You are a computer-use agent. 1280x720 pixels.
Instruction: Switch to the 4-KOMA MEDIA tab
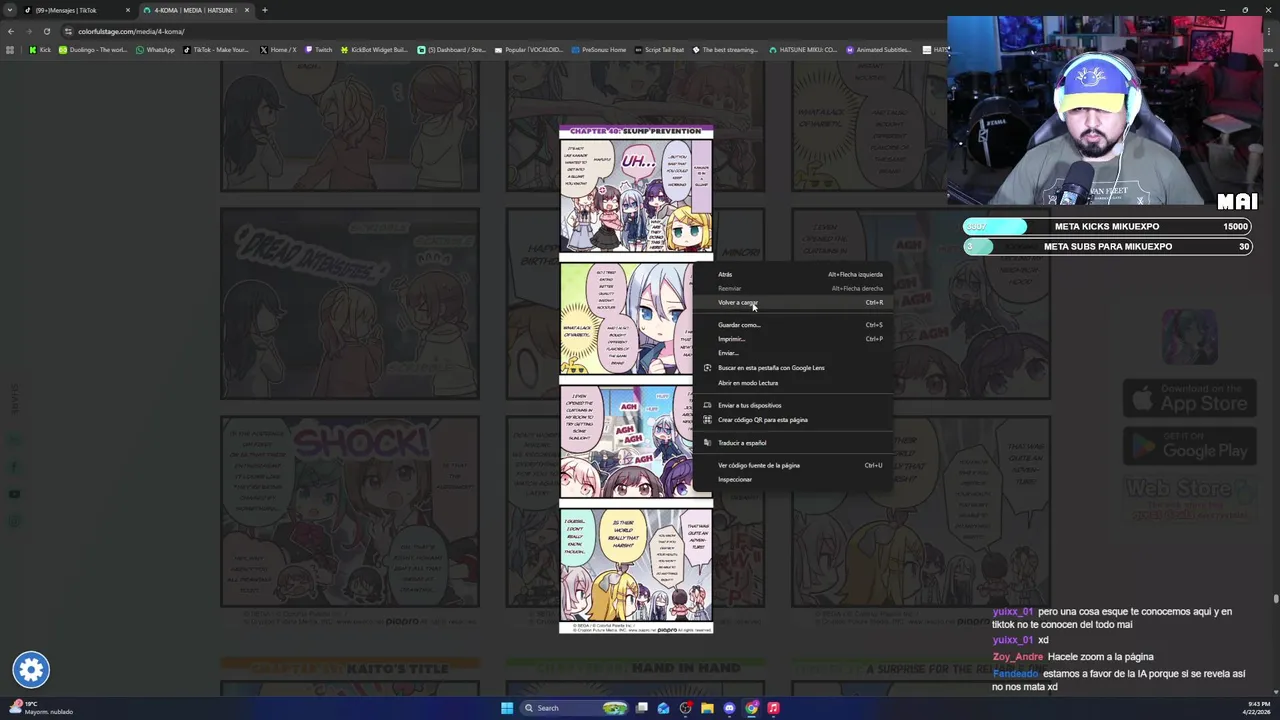195,10
